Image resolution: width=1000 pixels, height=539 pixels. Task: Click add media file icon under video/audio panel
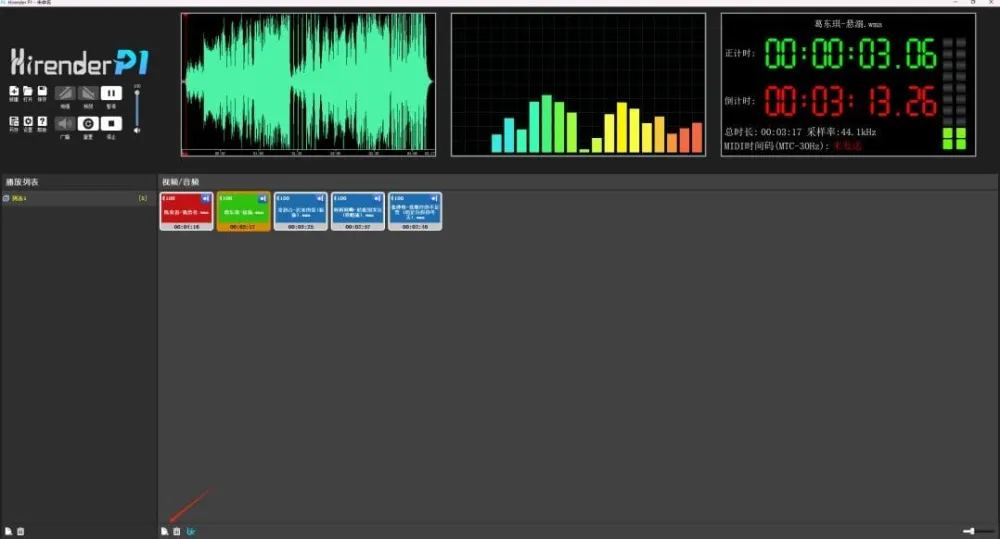coord(165,531)
